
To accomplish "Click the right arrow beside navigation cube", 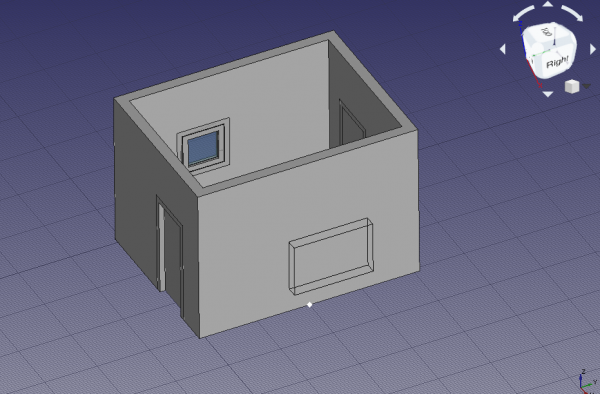I will coord(593,49).
